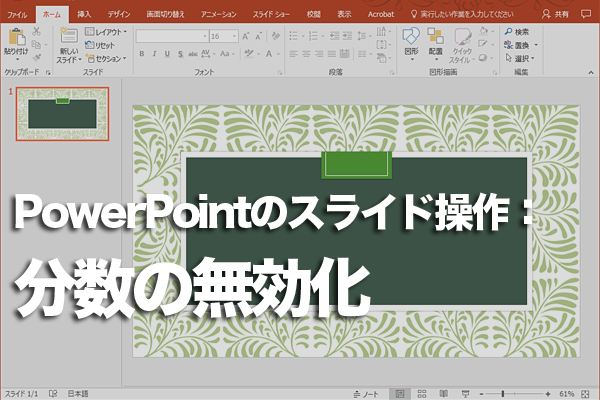Open the font size 16 dropdown

tap(235, 36)
